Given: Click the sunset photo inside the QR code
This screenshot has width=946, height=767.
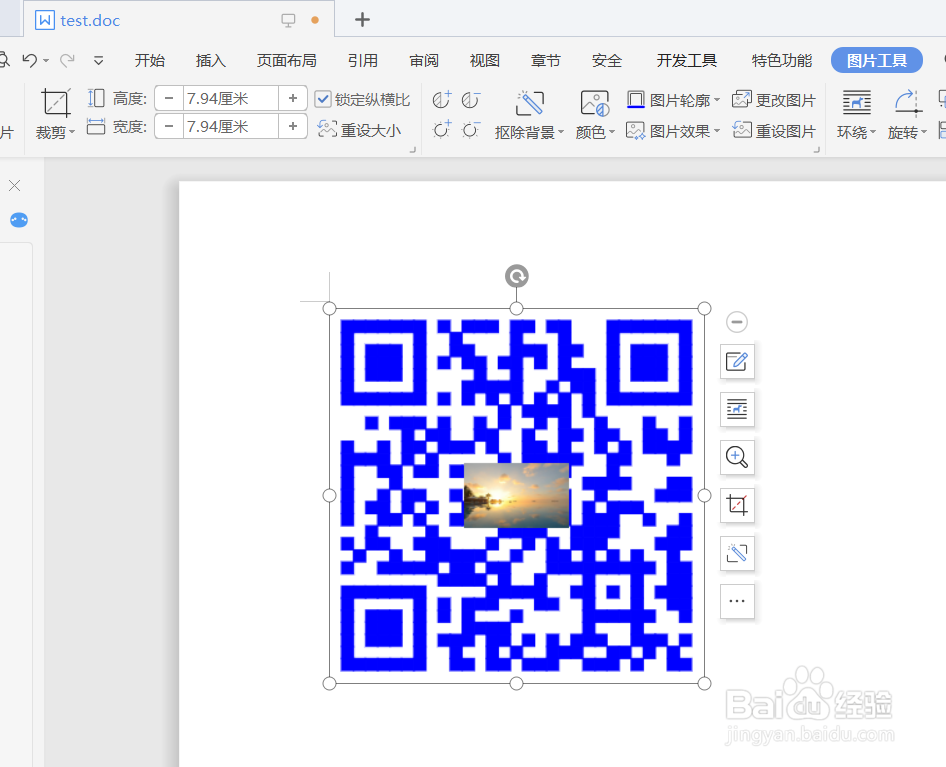Looking at the screenshot, I should point(516,495).
